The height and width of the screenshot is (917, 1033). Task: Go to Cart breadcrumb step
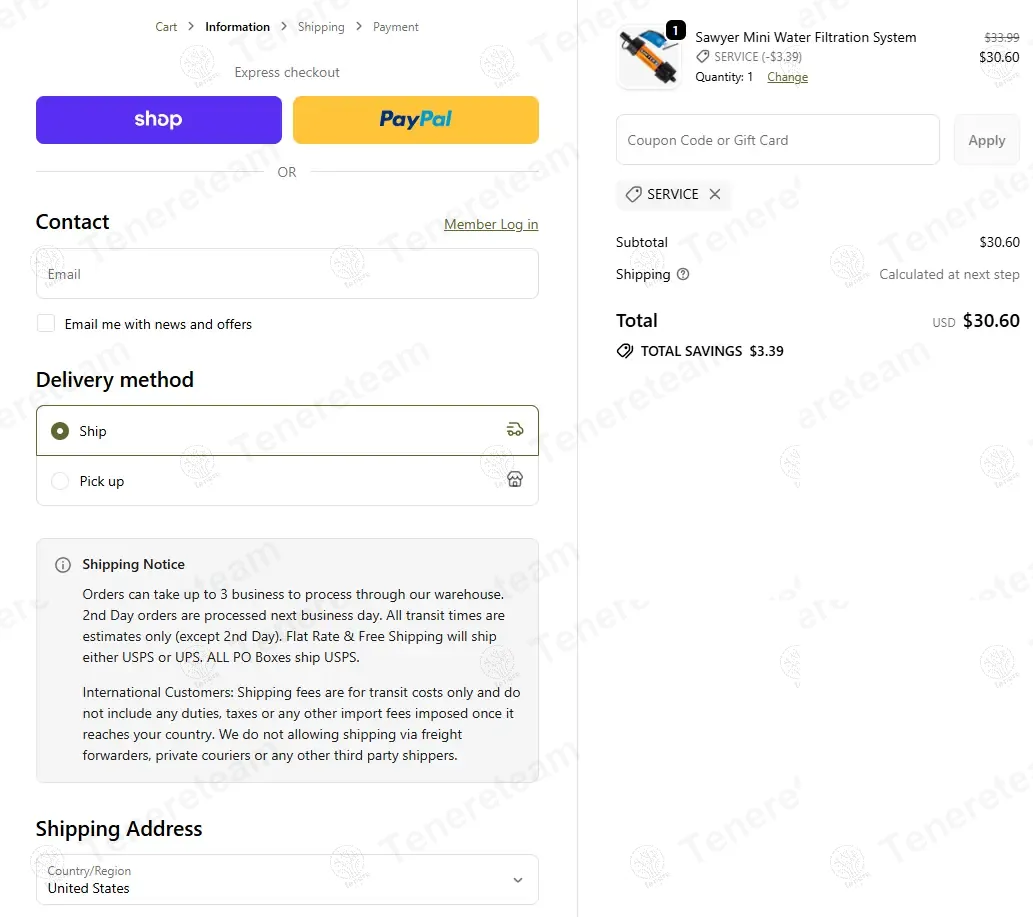coord(166,27)
